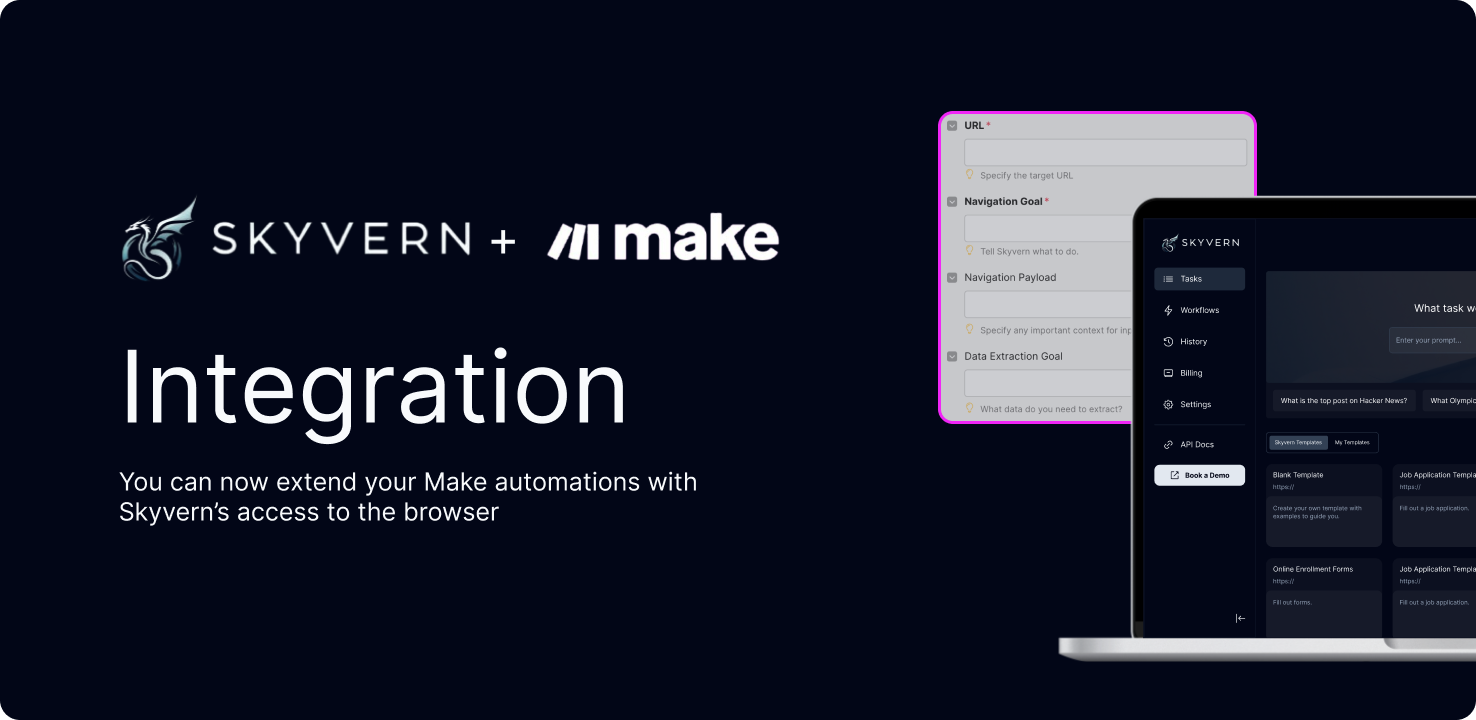The width and height of the screenshot is (1476, 720).
Task: Collapse the Data Extraction Goal field toggle
Action: pyautogui.click(x=952, y=357)
